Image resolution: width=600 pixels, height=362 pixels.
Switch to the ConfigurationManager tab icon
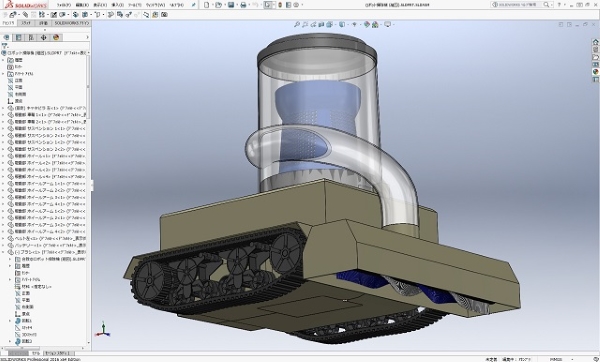(x=31, y=38)
